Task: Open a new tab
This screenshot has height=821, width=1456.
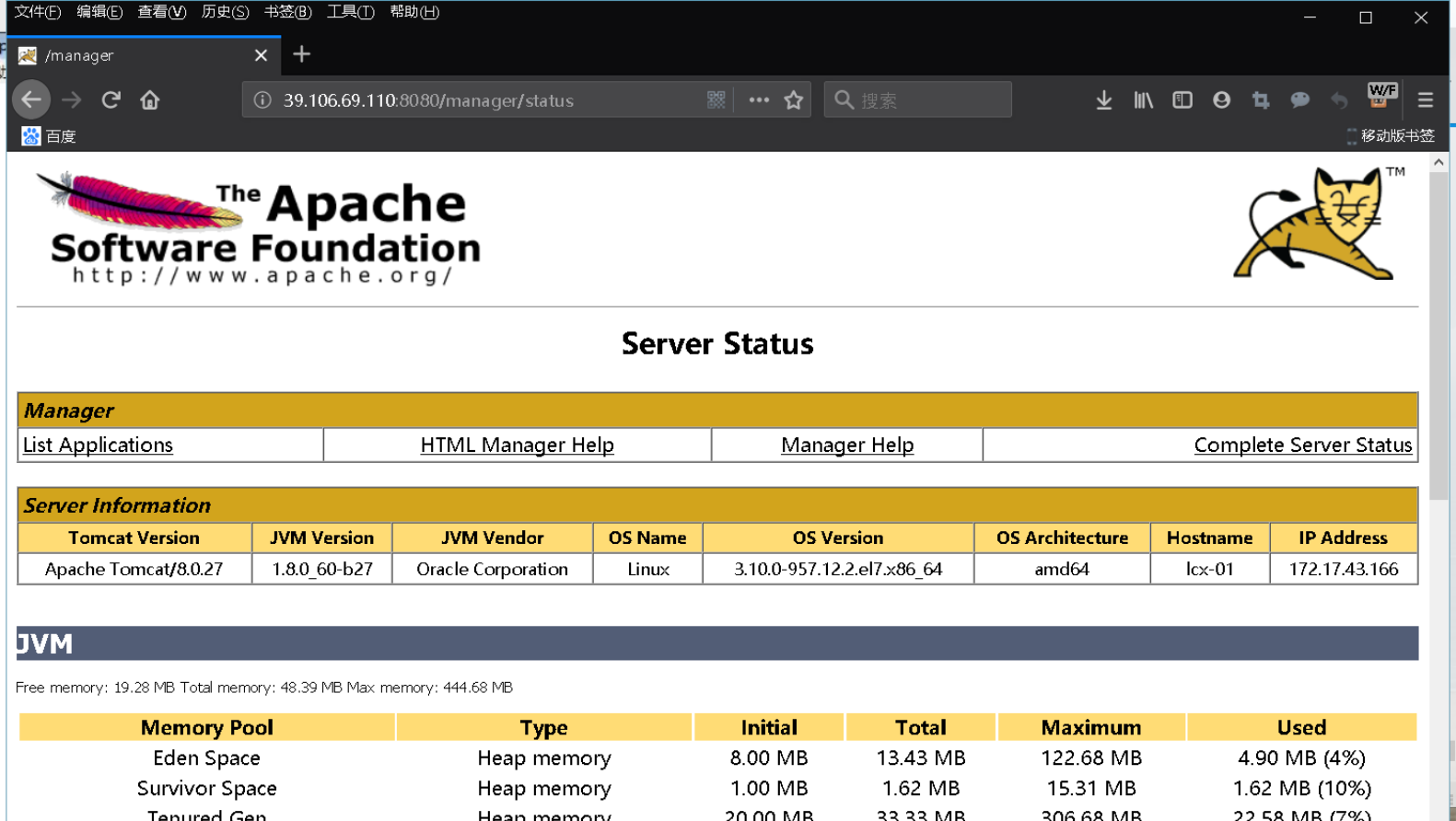Action: click(x=301, y=54)
